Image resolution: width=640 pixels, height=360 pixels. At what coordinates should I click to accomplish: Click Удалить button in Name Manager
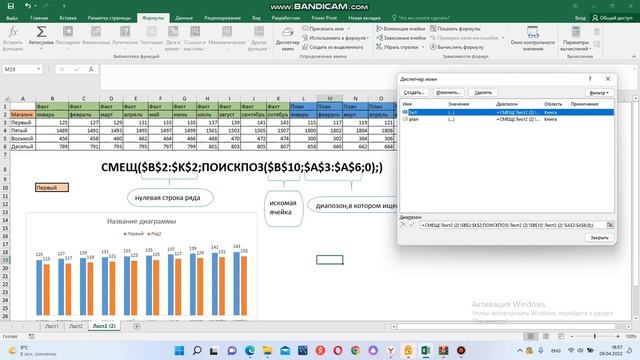pos(483,93)
